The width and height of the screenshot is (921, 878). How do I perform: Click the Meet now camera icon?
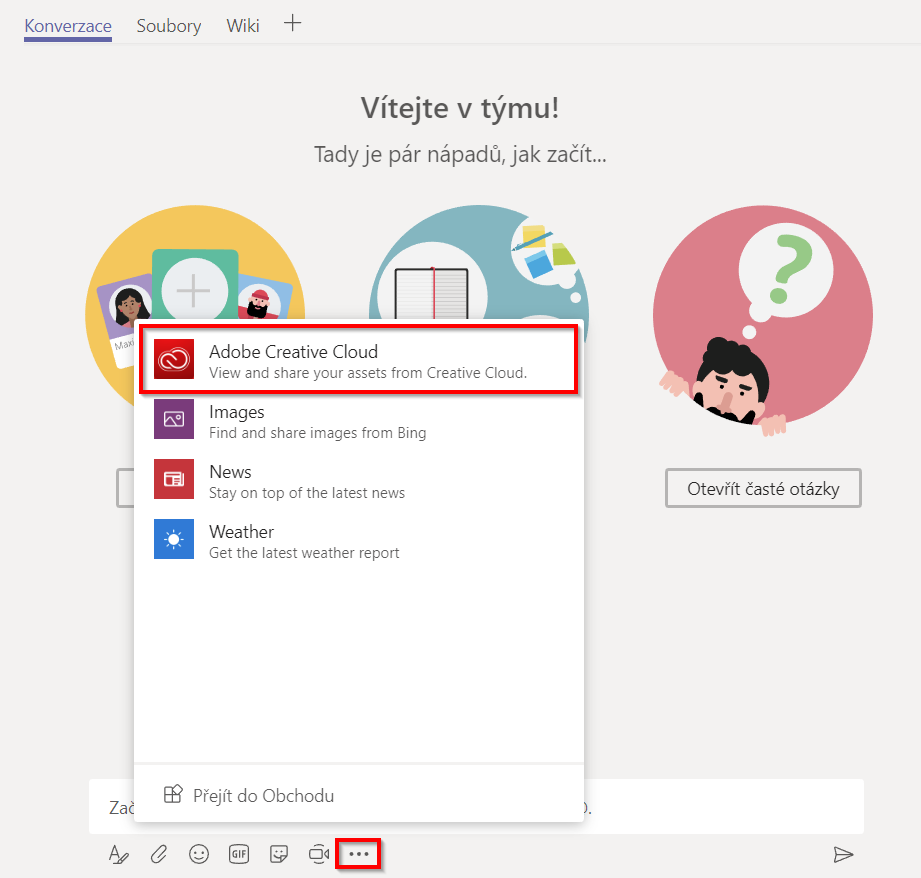[x=318, y=854]
